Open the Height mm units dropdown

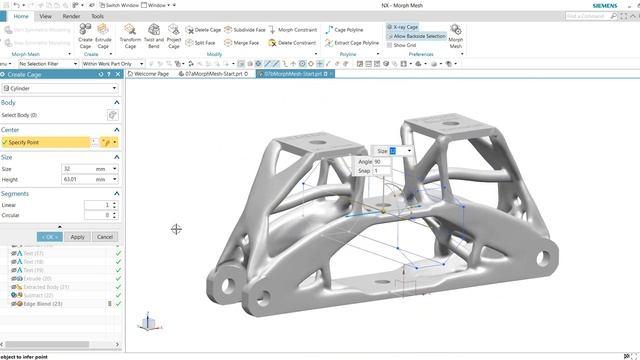[x=115, y=179]
